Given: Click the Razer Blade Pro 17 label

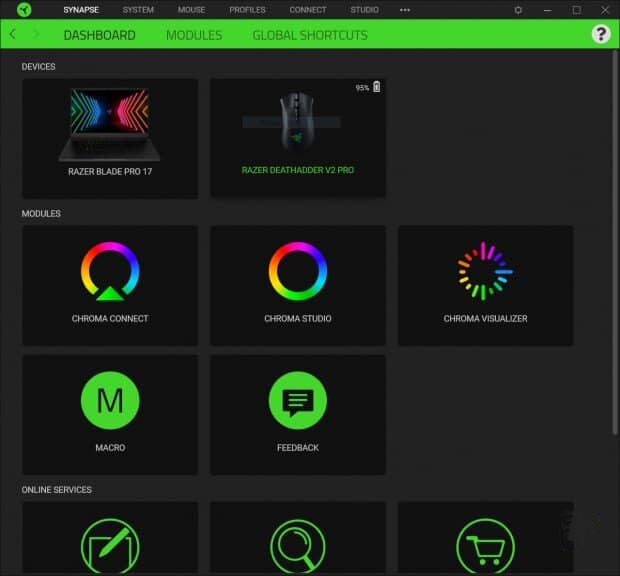Looking at the screenshot, I should click(x=110, y=172).
